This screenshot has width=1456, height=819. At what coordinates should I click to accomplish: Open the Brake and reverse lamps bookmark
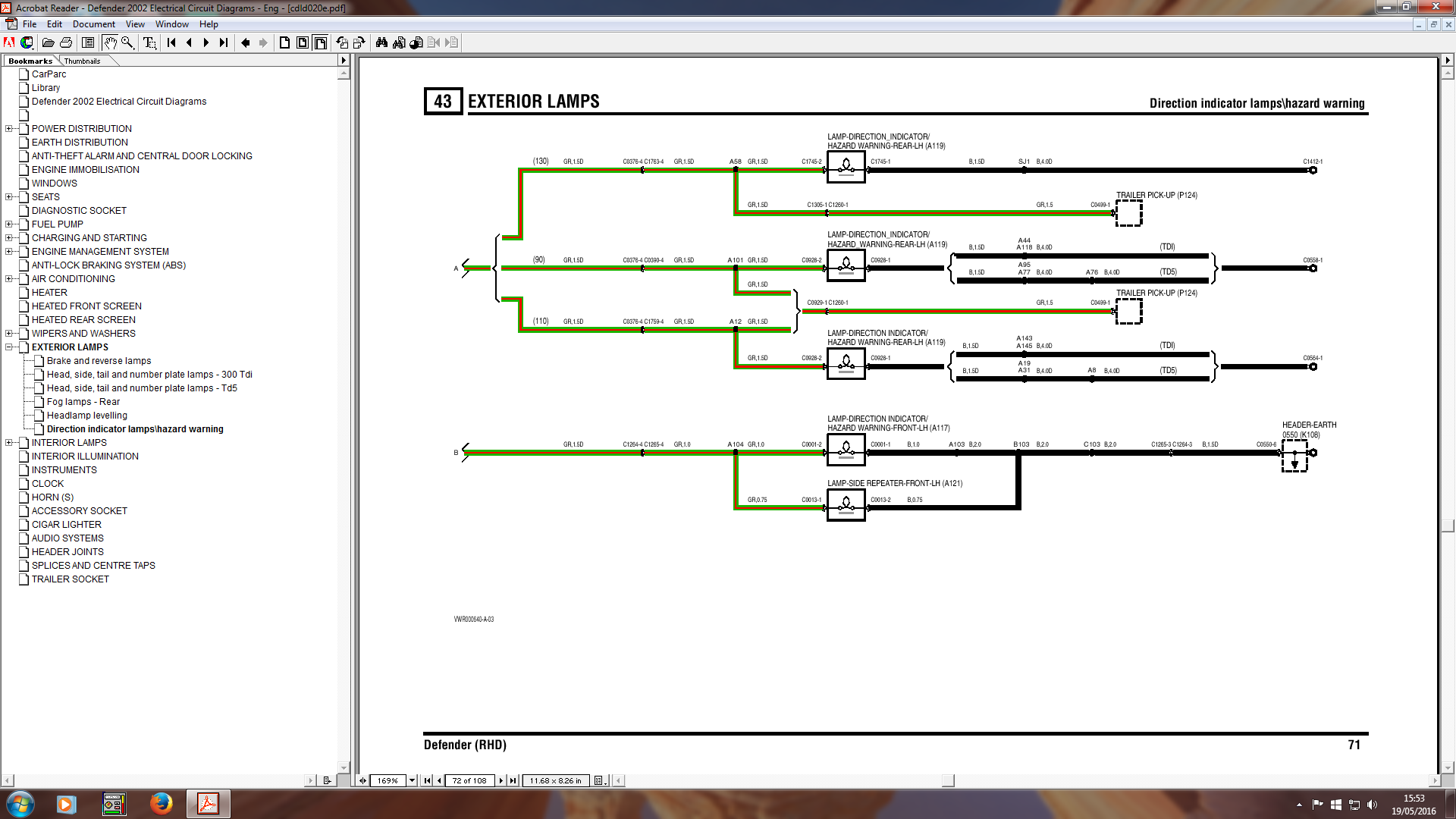[99, 361]
